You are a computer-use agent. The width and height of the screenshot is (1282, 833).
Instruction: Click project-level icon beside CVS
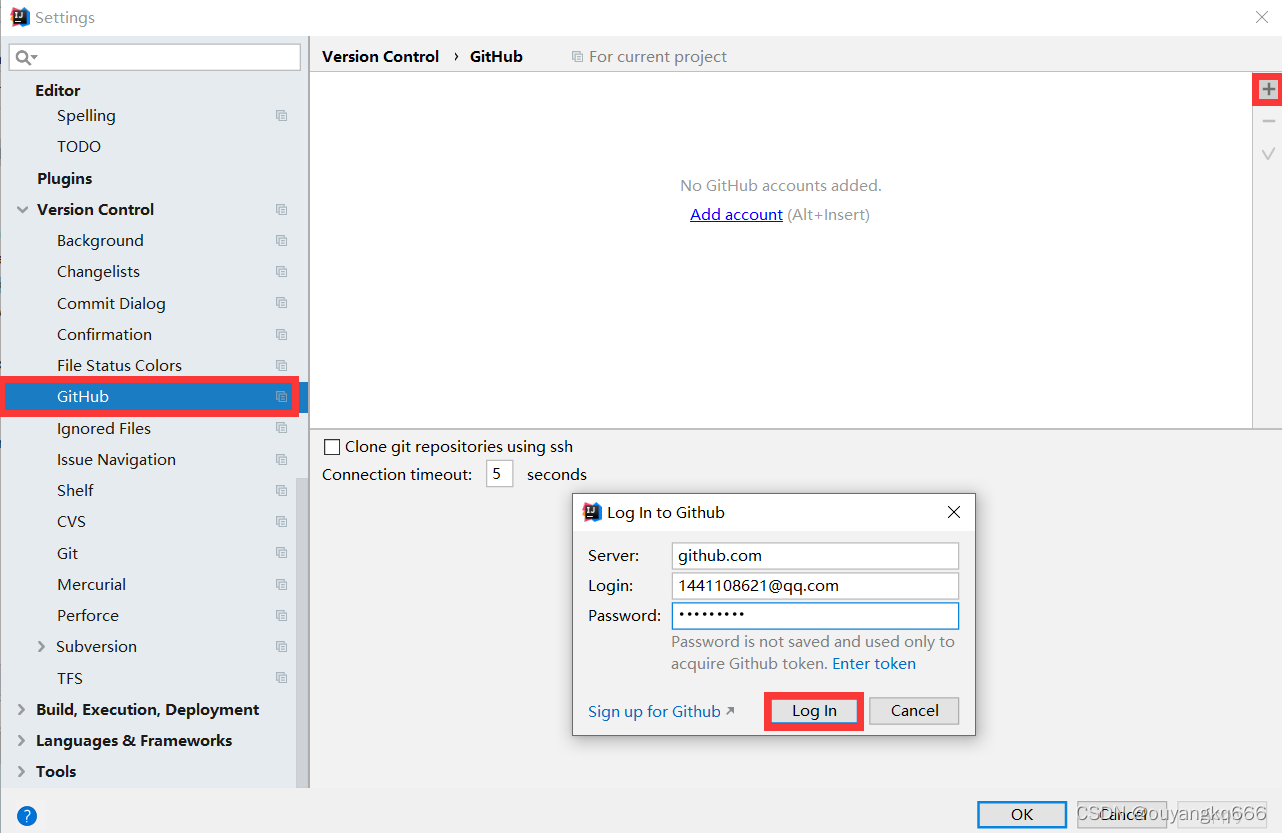282,522
